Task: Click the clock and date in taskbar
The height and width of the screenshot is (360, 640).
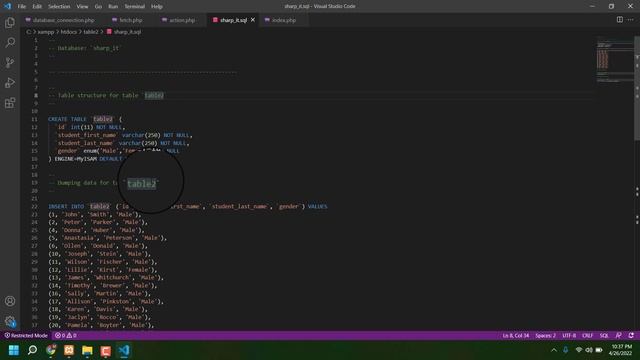Action: pos(620,350)
